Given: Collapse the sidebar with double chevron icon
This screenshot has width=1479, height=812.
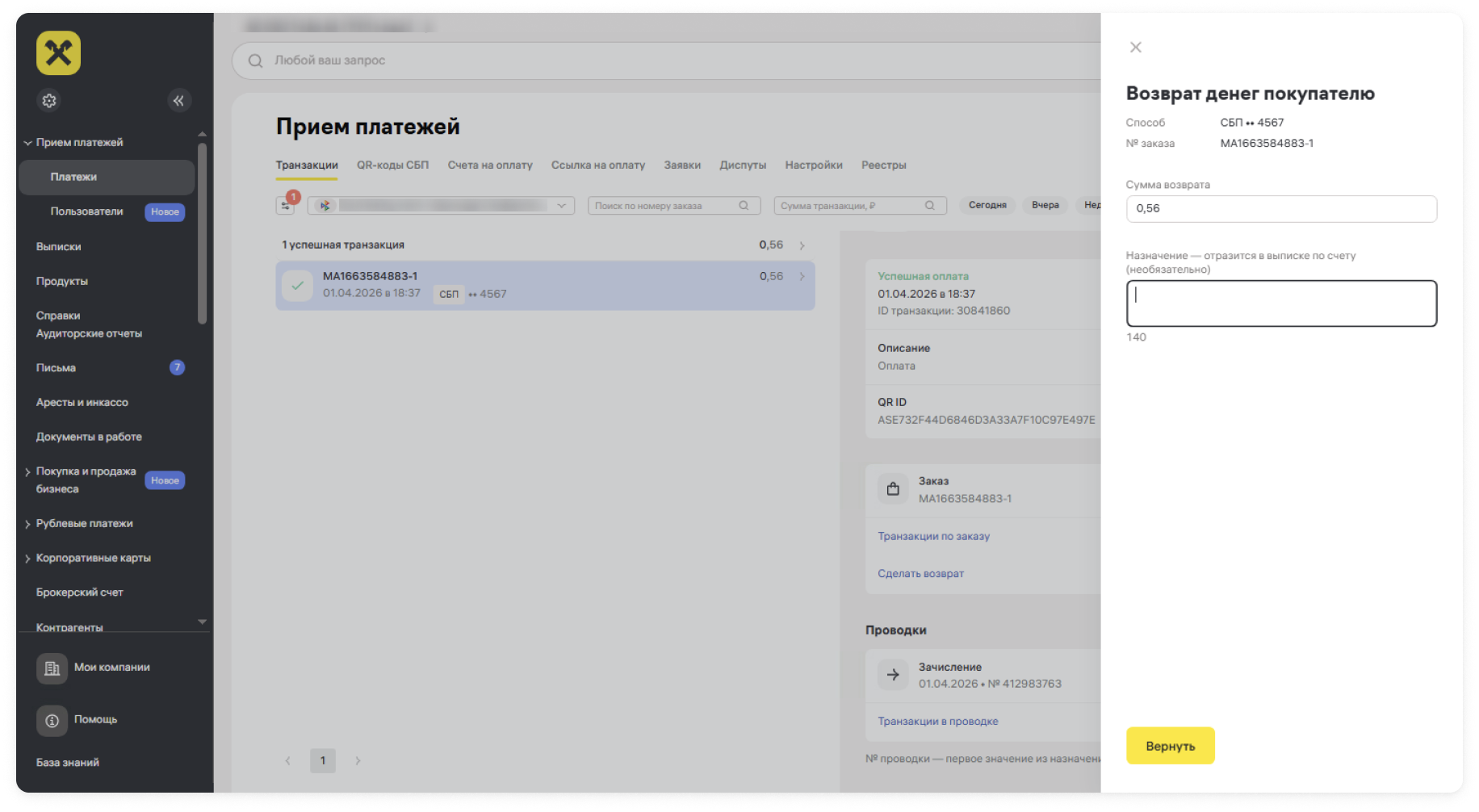Looking at the screenshot, I should tap(178, 101).
